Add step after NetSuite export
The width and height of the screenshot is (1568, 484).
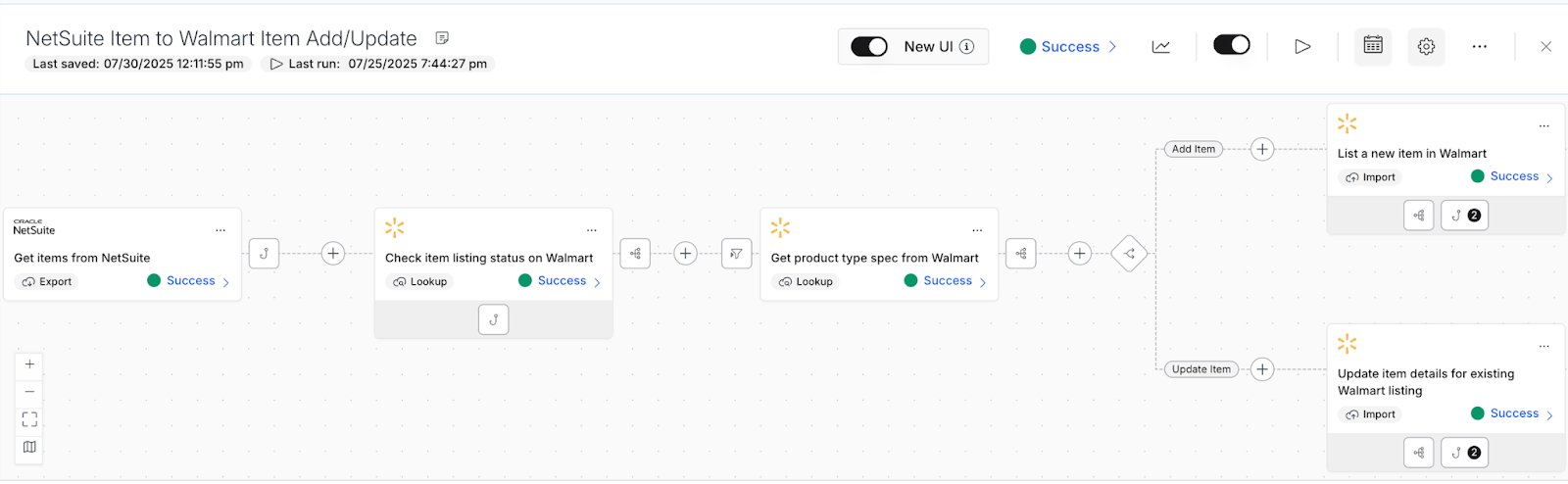click(x=333, y=254)
